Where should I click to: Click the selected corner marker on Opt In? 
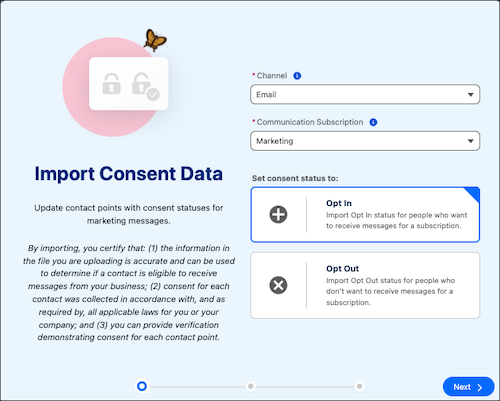(473, 194)
